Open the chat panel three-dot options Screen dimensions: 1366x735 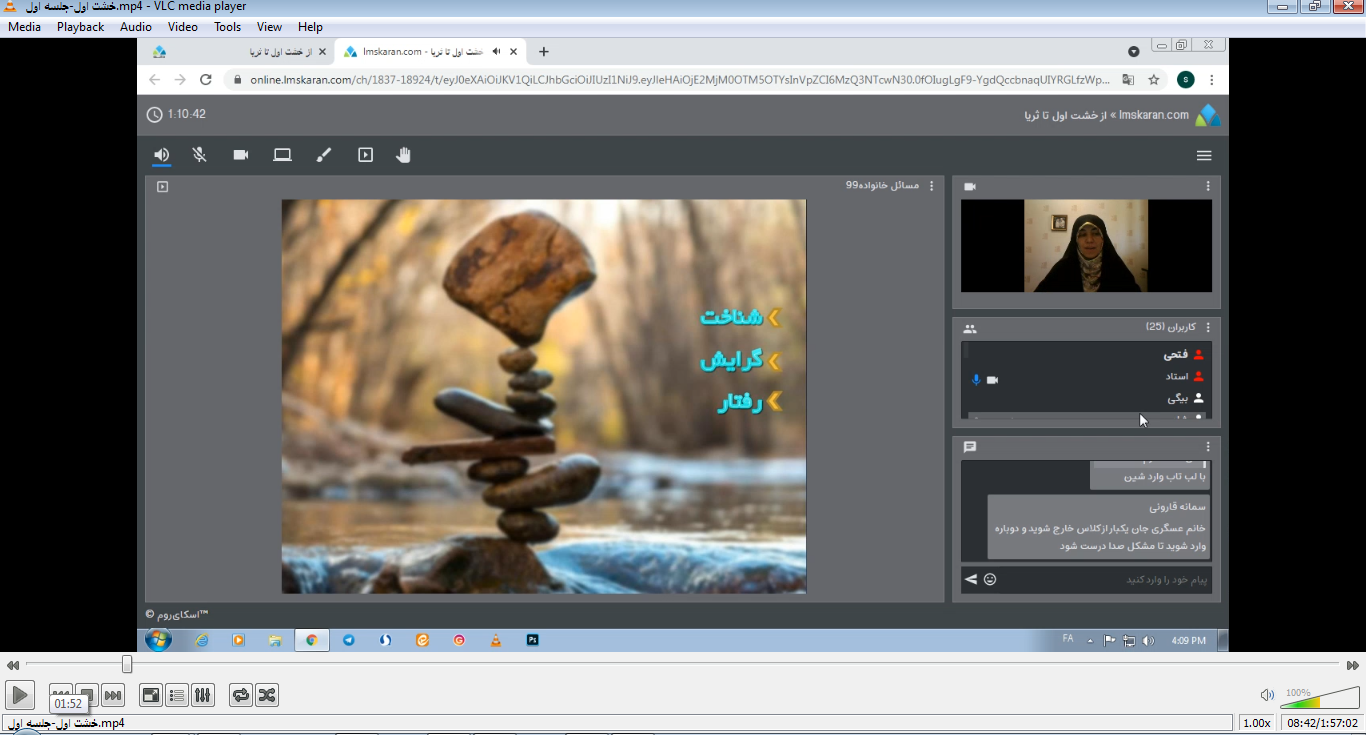1208,447
